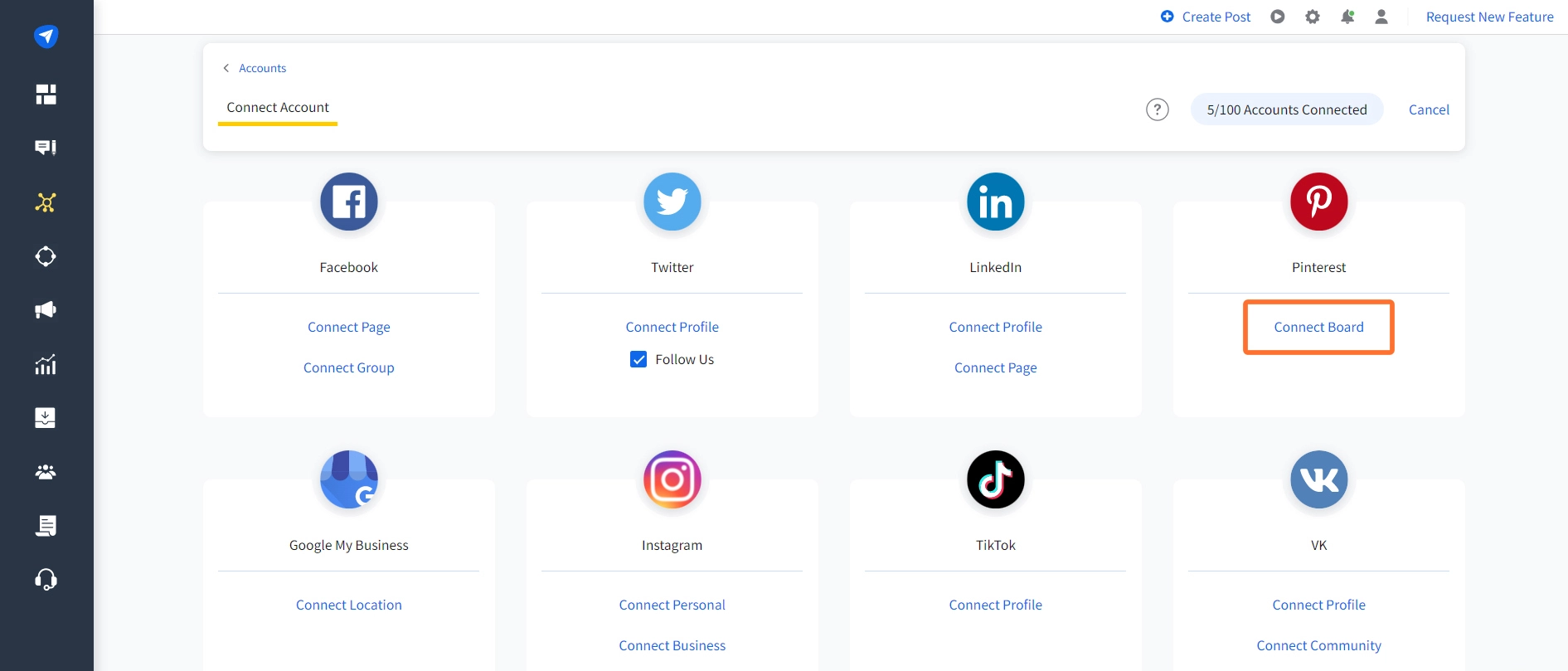Select the yellow connections icon in sidebar

[x=46, y=202]
